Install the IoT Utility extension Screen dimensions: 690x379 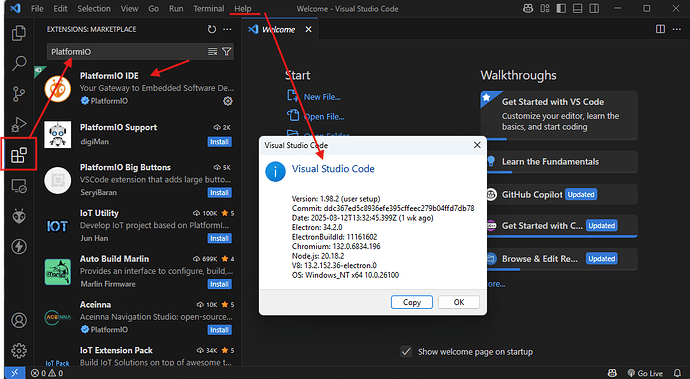click(219, 238)
